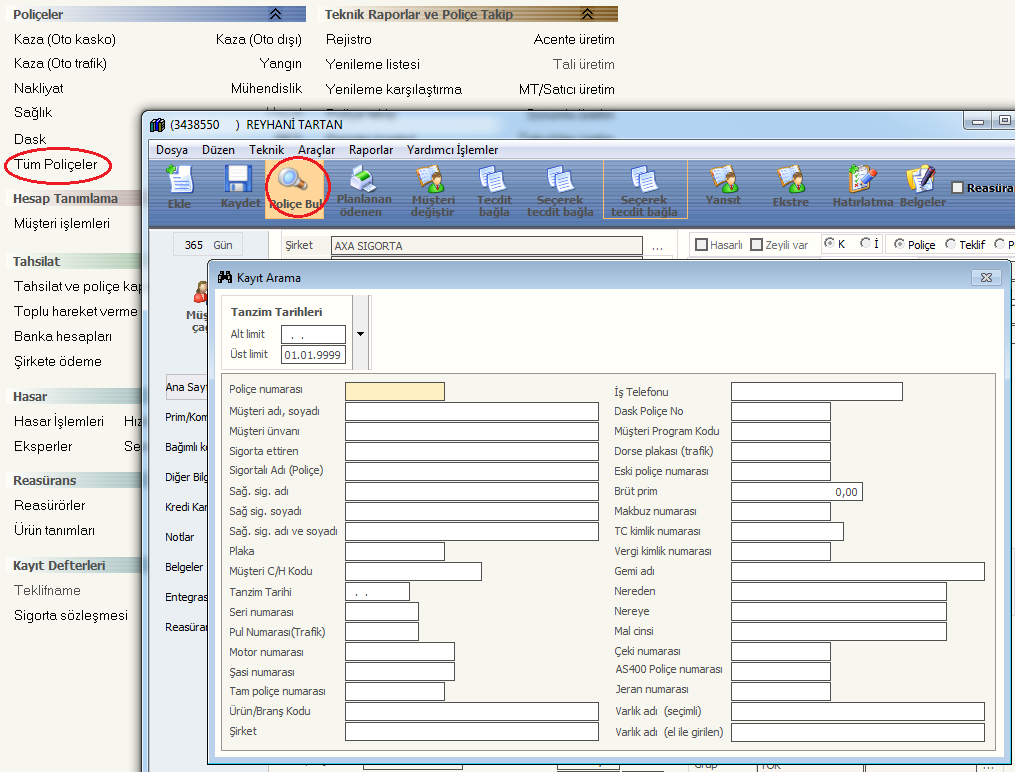
Task: Click the Tüm Poliçeler link
Action: pos(55,164)
